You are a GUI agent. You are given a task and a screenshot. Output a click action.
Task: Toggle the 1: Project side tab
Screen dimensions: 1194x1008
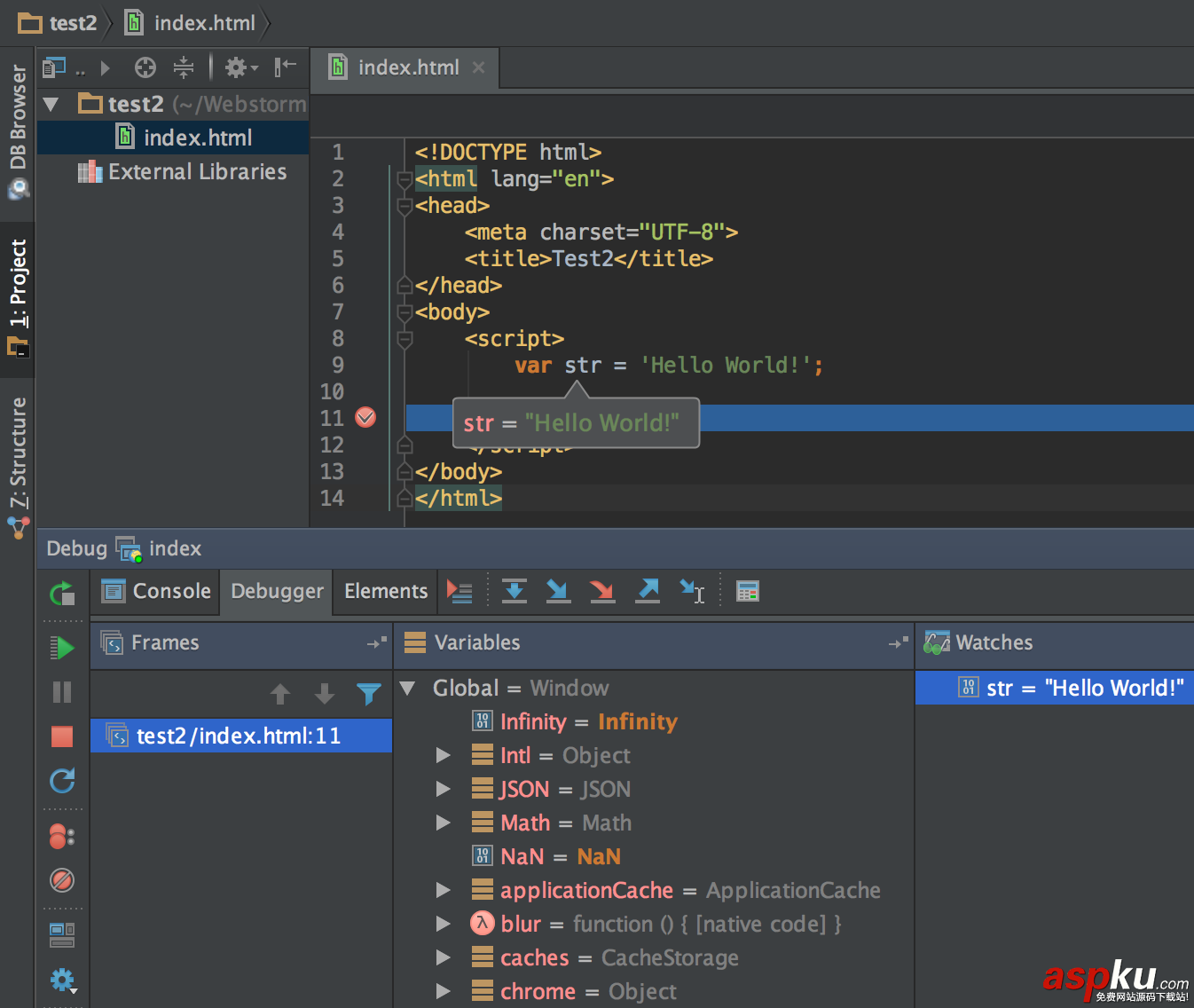click(18, 298)
